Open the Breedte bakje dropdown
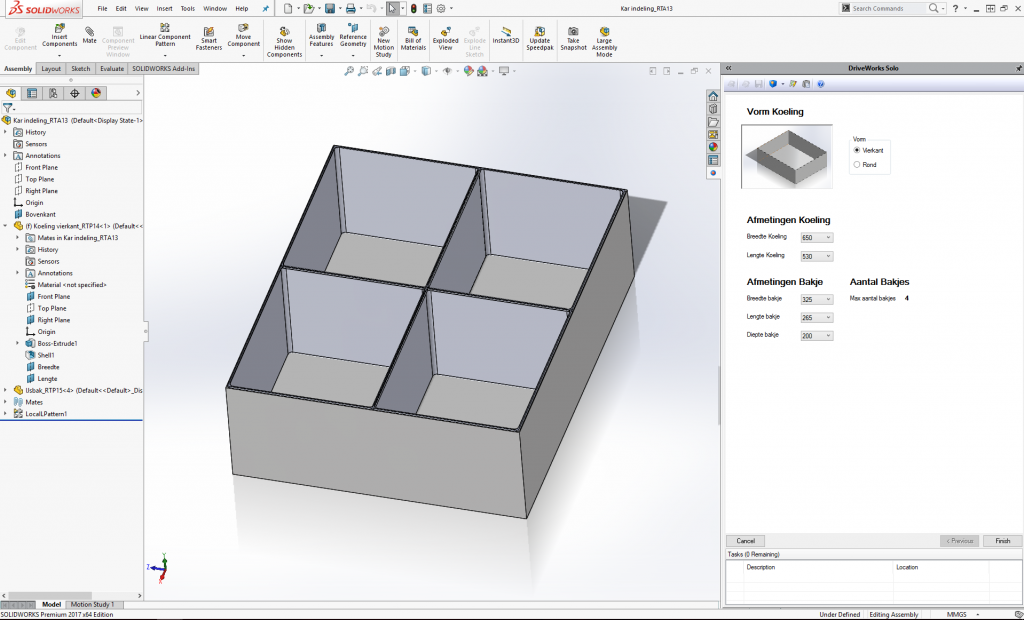1024x620 pixels. [x=817, y=299]
